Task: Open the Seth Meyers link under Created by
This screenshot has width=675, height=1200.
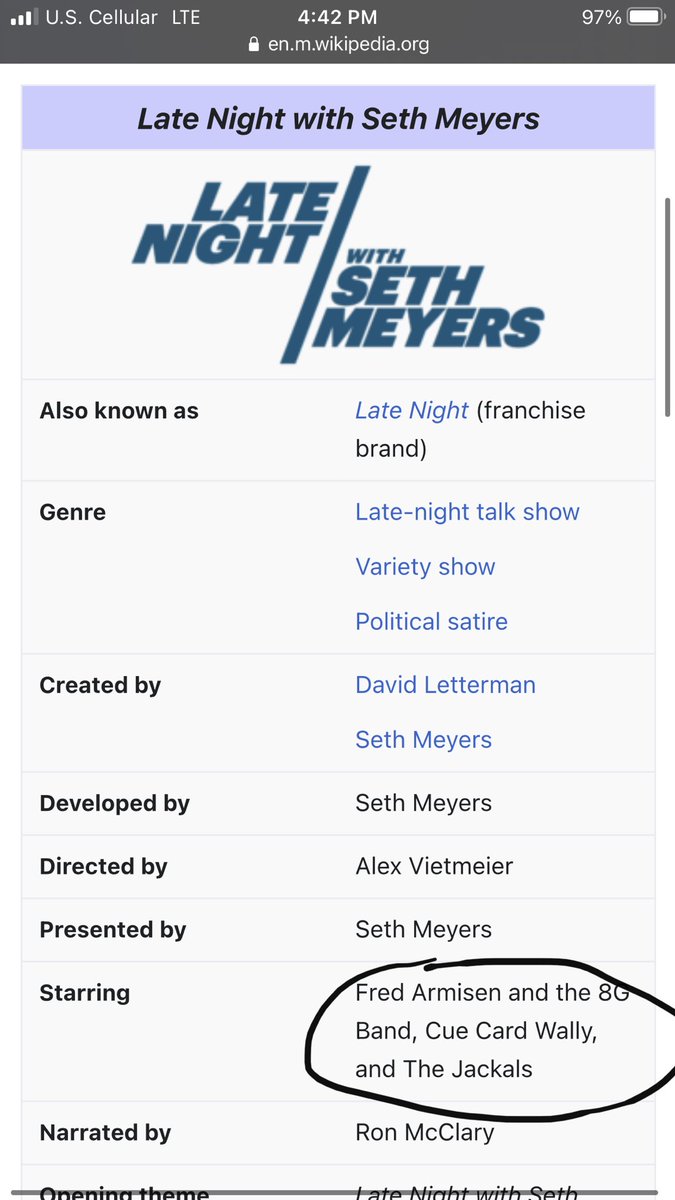Action: tap(423, 740)
